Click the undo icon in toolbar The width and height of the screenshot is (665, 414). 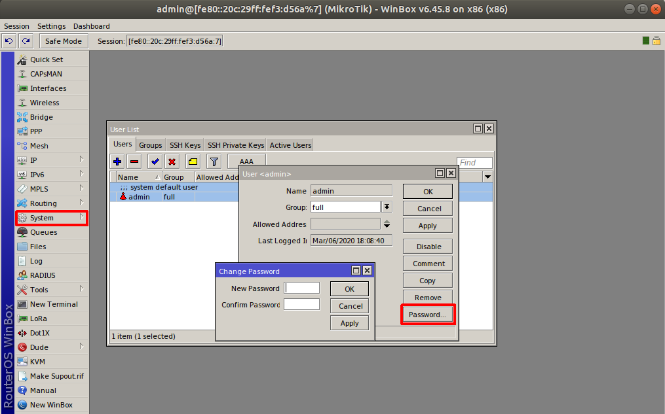(x=9, y=41)
